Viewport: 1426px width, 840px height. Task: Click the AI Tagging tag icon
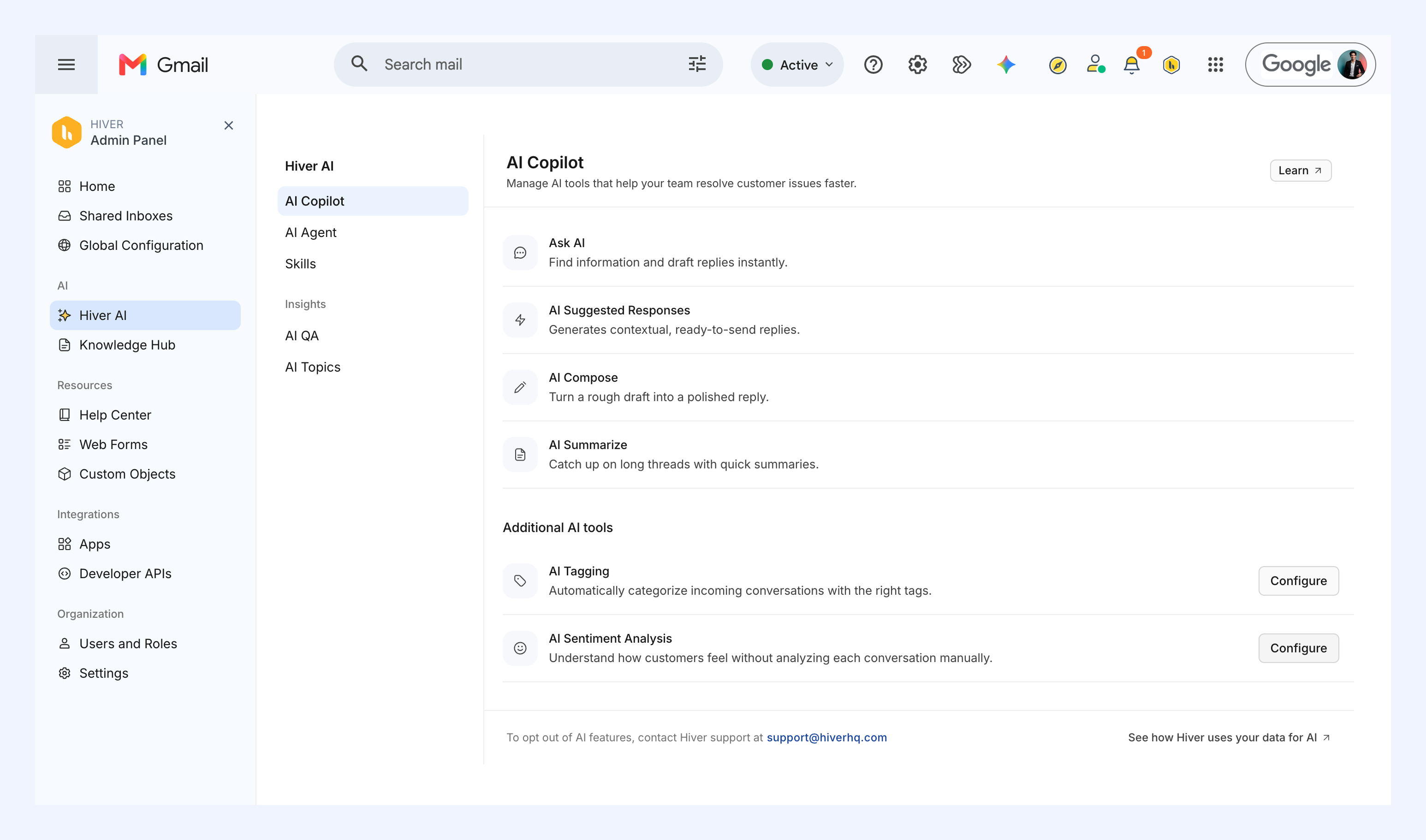pyautogui.click(x=520, y=581)
